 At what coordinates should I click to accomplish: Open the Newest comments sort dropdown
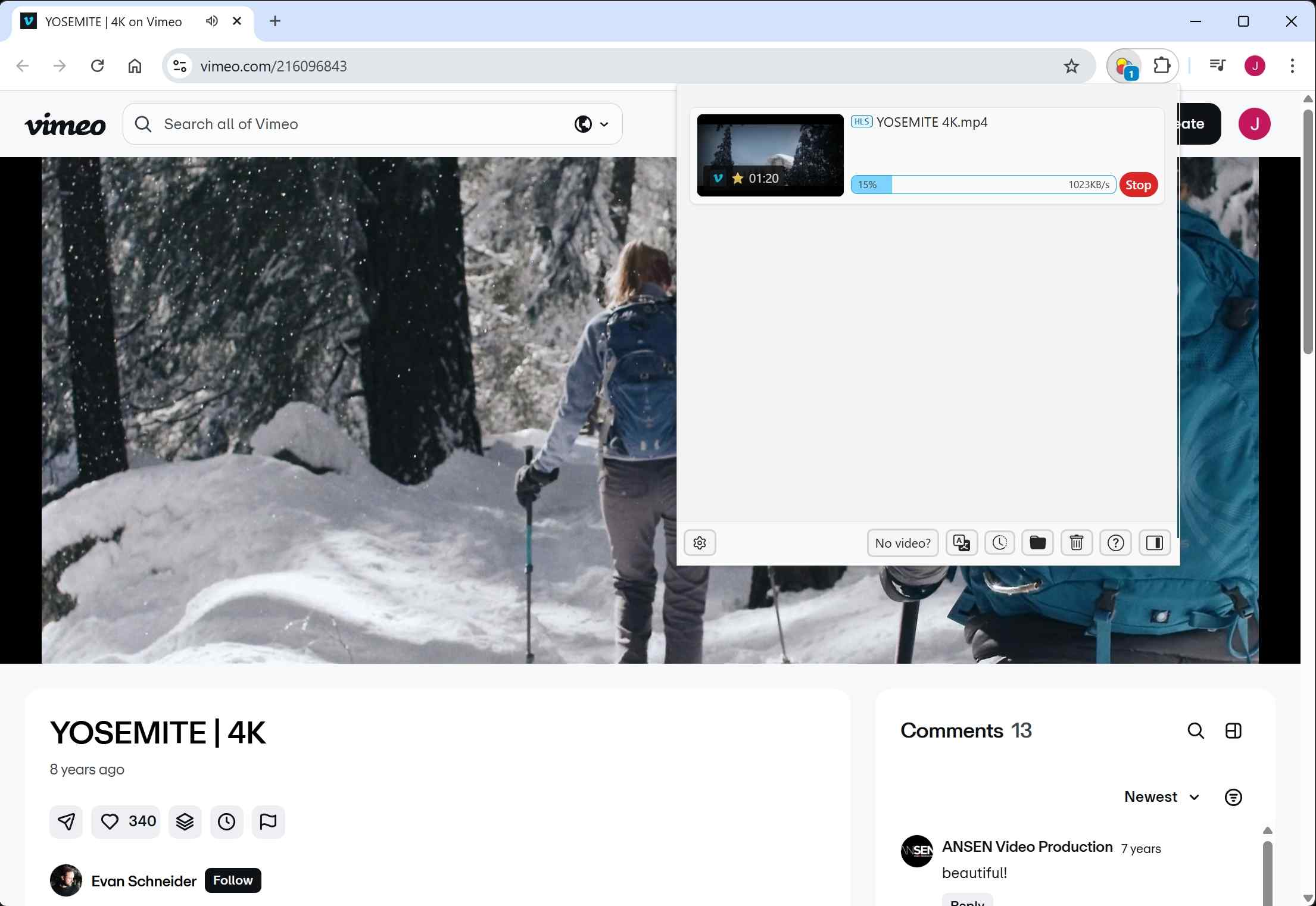(1161, 796)
